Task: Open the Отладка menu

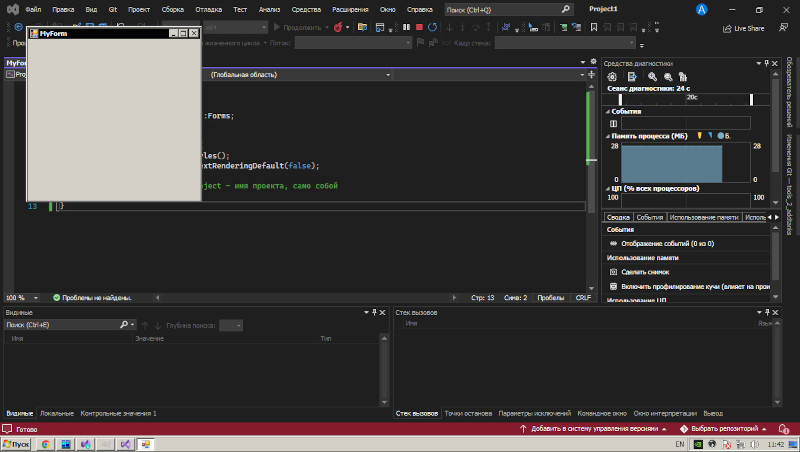Action: (x=208, y=9)
